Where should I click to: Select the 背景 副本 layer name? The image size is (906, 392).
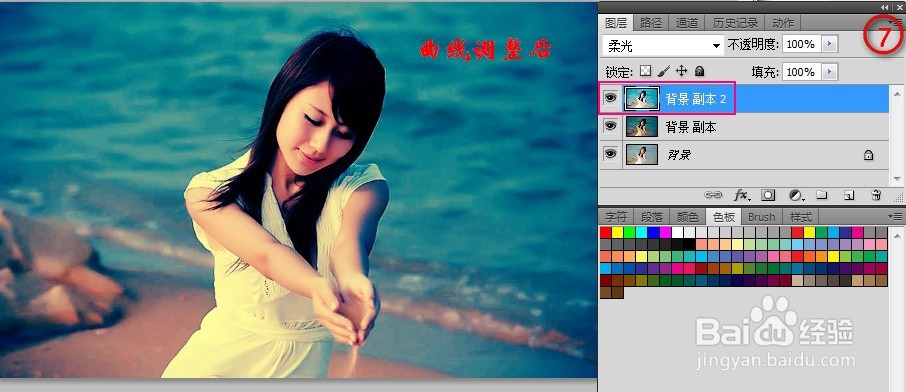pyautogui.click(x=690, y=127)
